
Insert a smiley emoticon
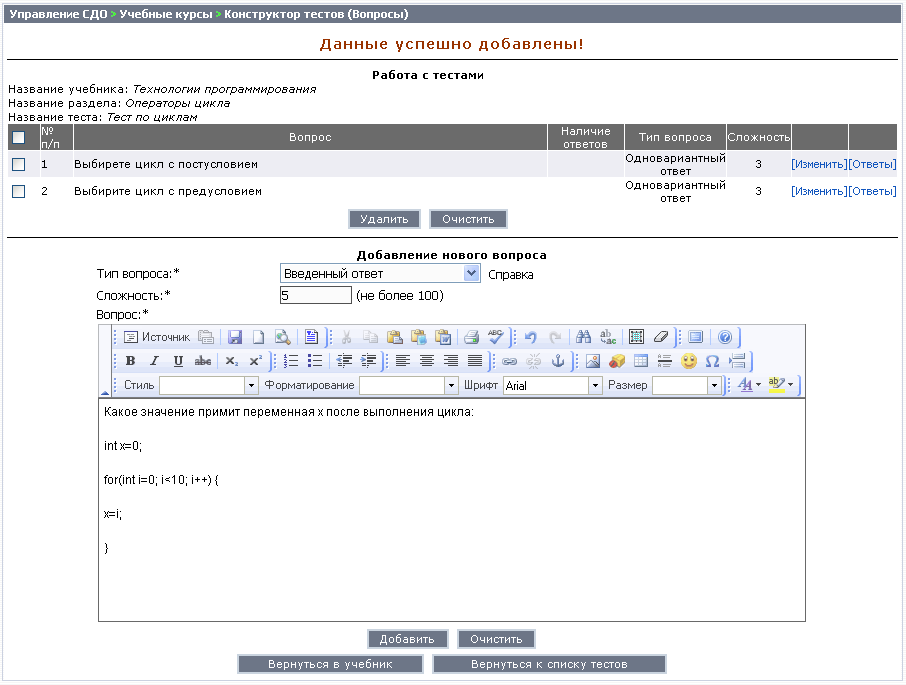coord(689,361)
